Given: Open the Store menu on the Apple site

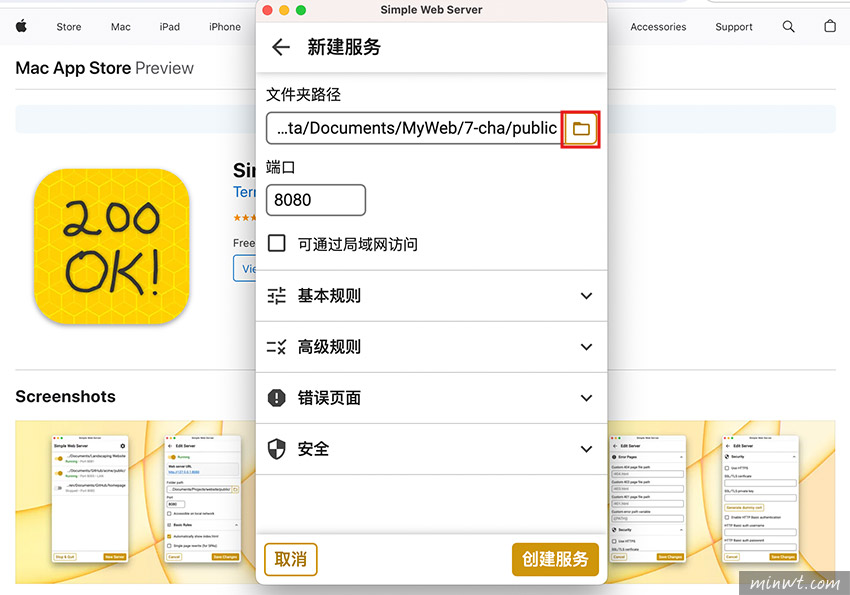Looking at the screenshot, I should [69, 27].
